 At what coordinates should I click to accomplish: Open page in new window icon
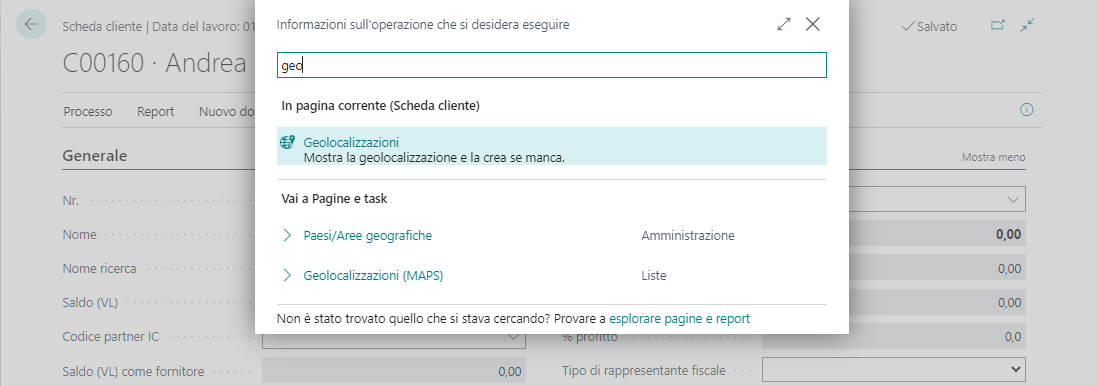coord(997,25)
